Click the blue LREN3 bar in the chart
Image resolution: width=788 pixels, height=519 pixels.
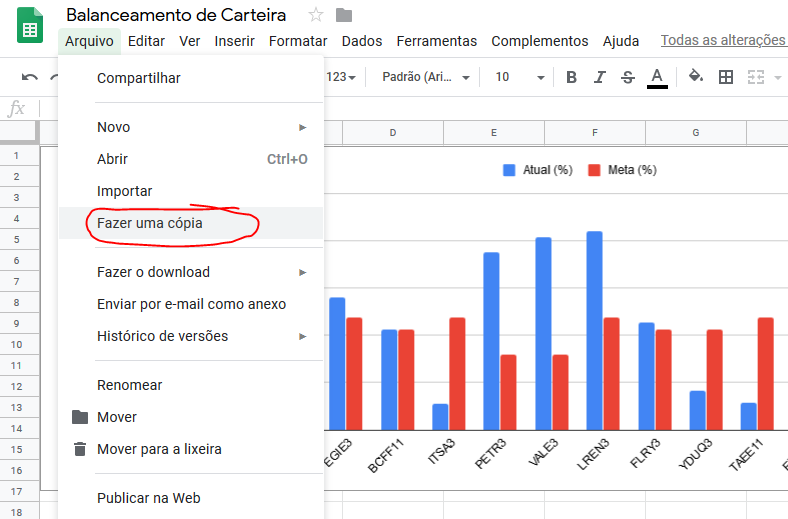(595, 331)
